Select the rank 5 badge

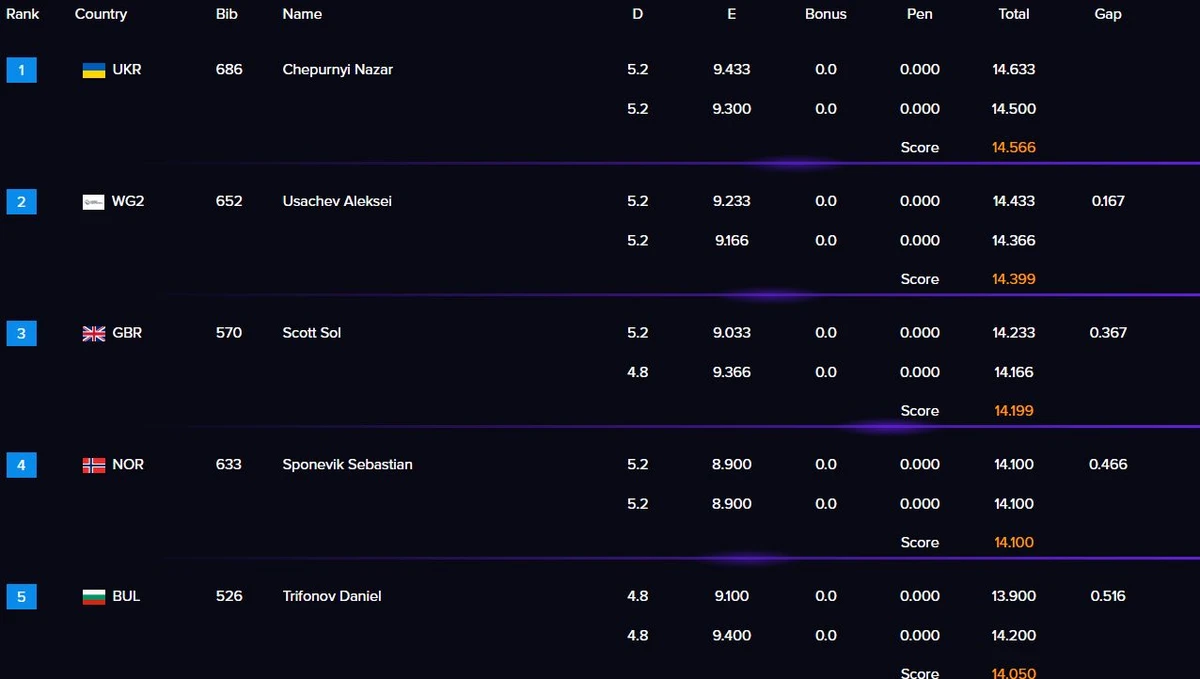[x=21, y=597]
